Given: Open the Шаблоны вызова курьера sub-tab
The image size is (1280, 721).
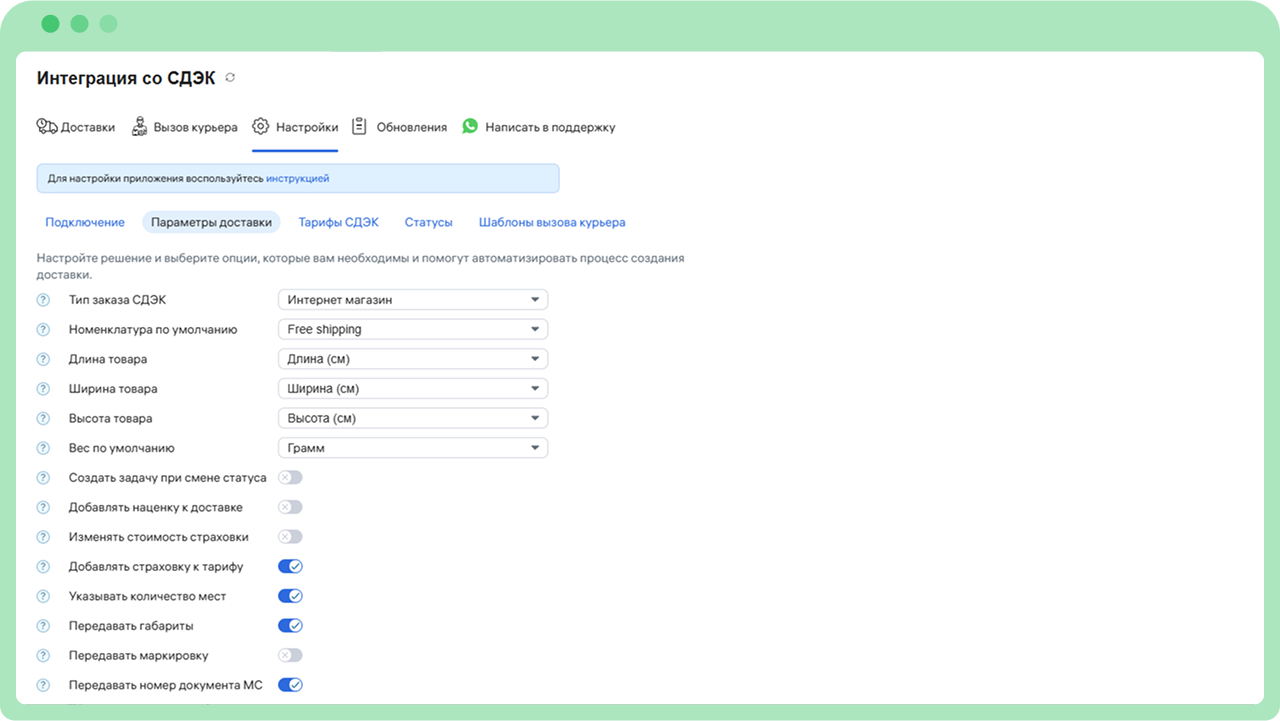Looking at the screenshot, I should pos(552,222).
